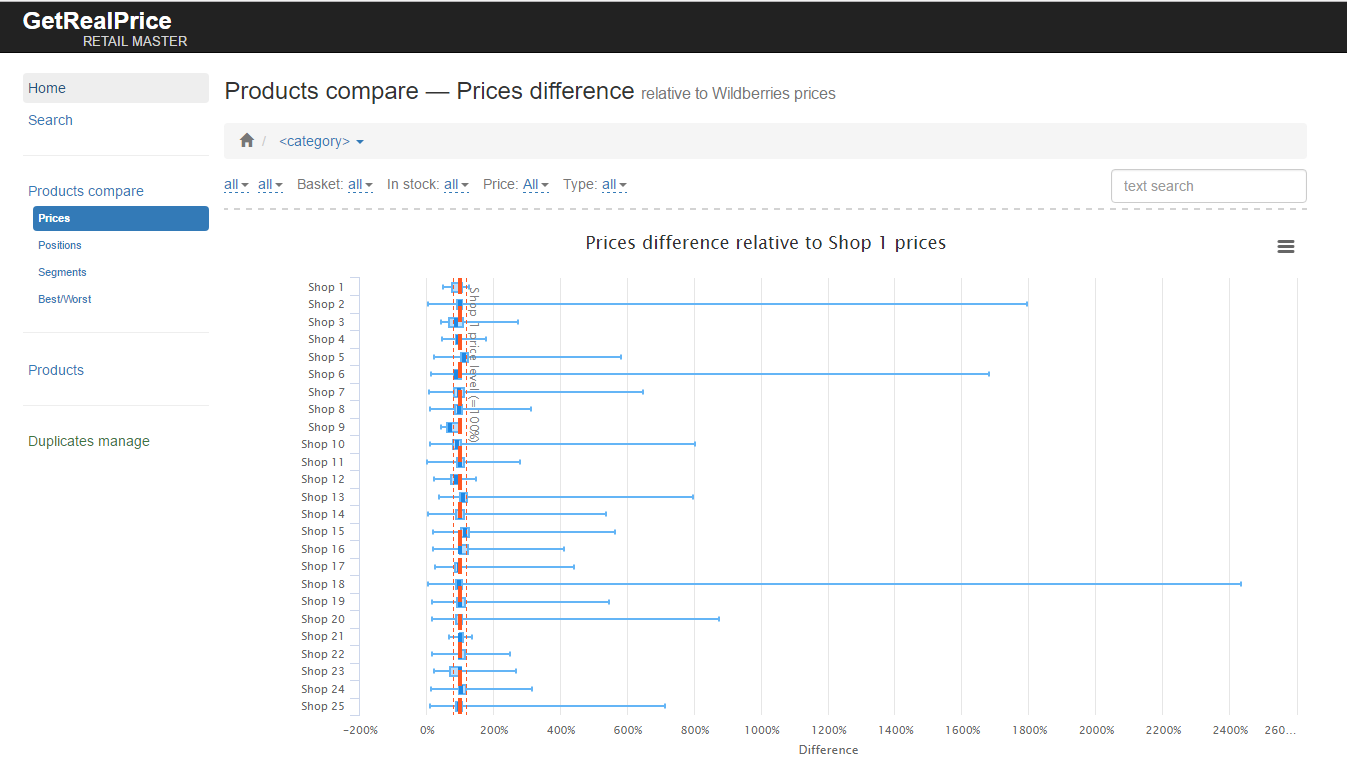The image size is (1347, 777).
Task: Click the Shop 1 axis label
Action: click(x=326, y=287)
